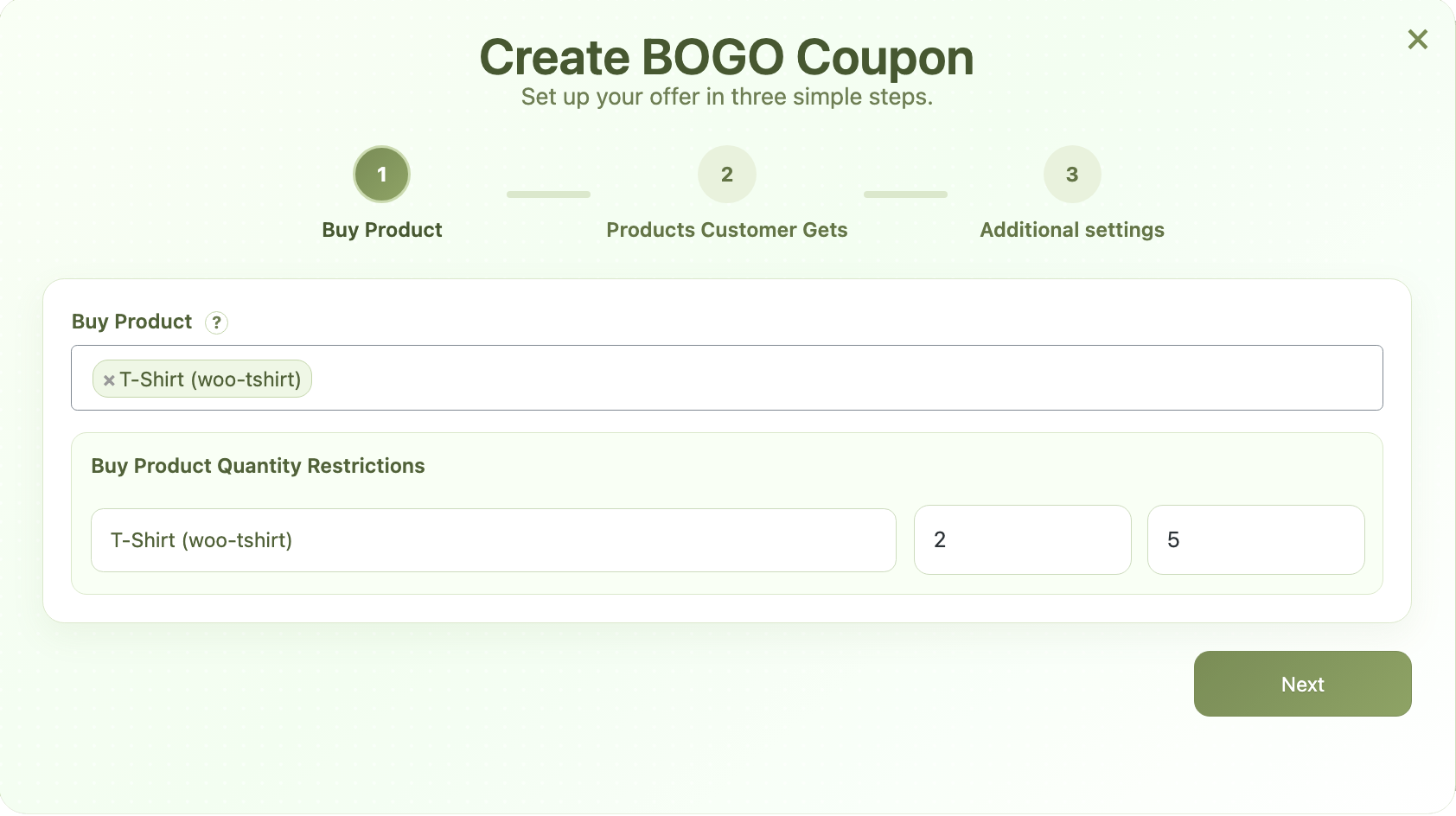Edit the quantity field showing 5
Screen dimensions: 1456x816
(x=1255, y=540)
